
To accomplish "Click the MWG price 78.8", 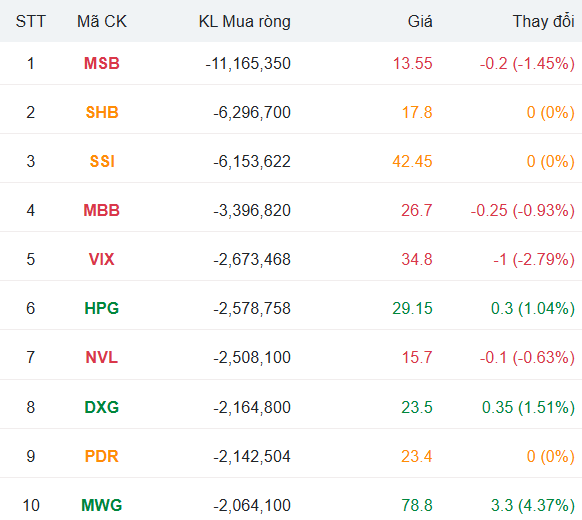I will click(417, 505).
